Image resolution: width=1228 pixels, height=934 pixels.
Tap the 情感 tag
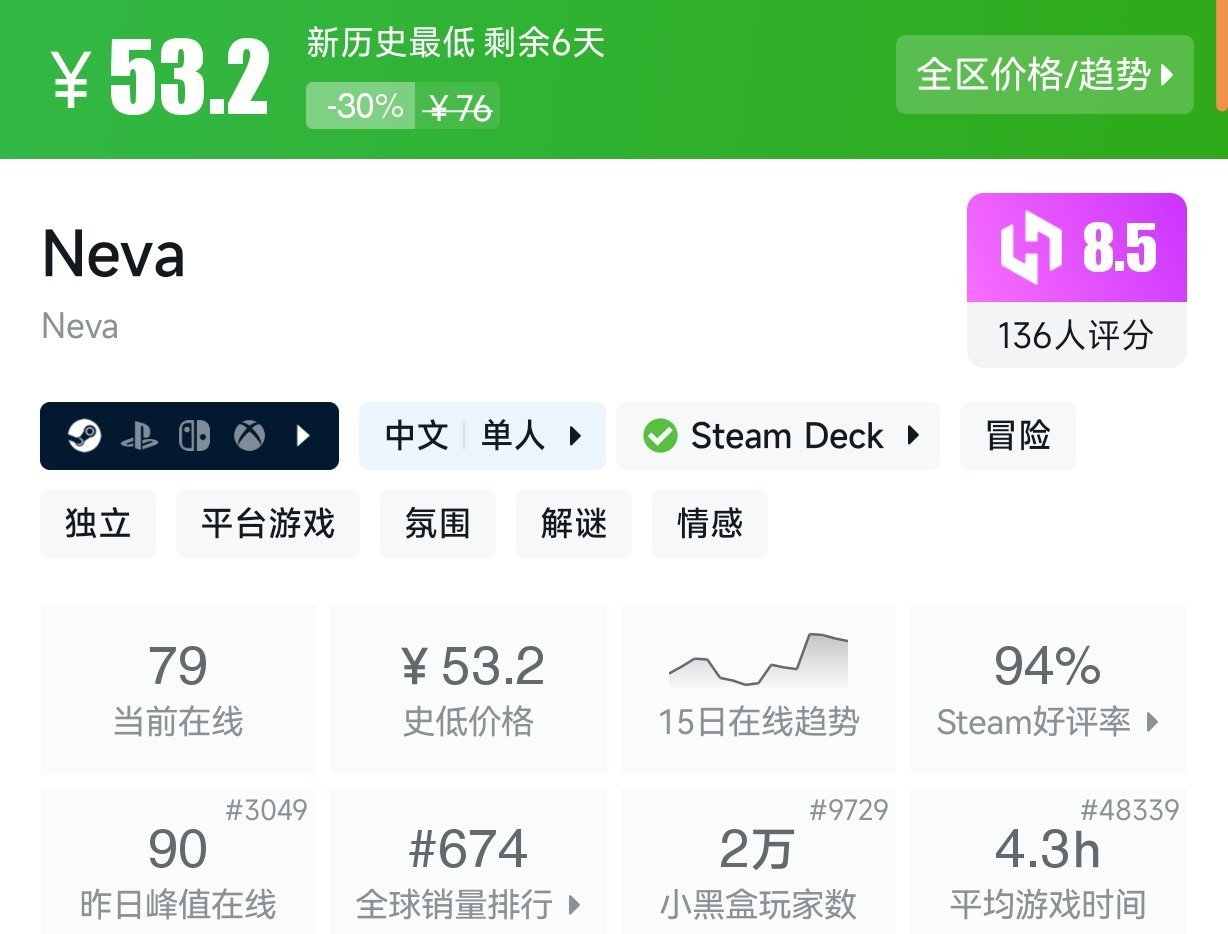709,524
